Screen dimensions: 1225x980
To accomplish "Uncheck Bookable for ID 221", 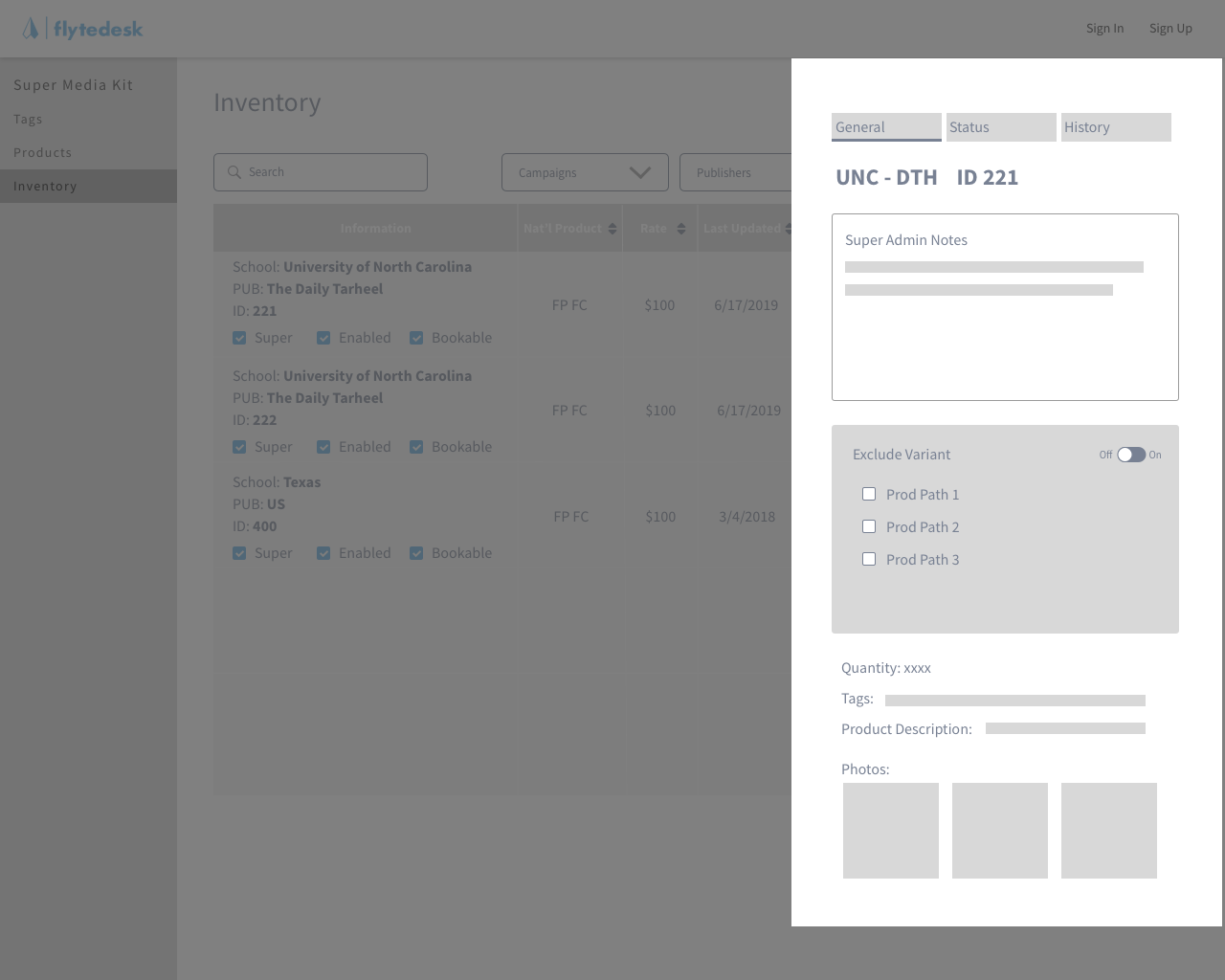I will click(x=416, y=338).
